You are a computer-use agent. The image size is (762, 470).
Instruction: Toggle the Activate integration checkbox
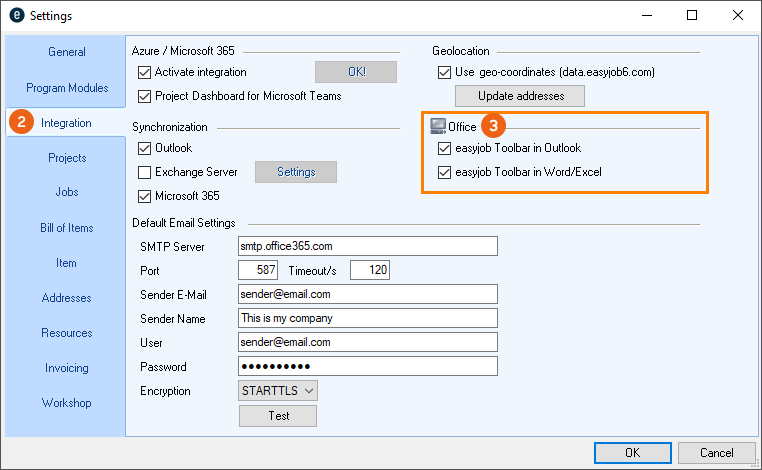click(144, 72)
